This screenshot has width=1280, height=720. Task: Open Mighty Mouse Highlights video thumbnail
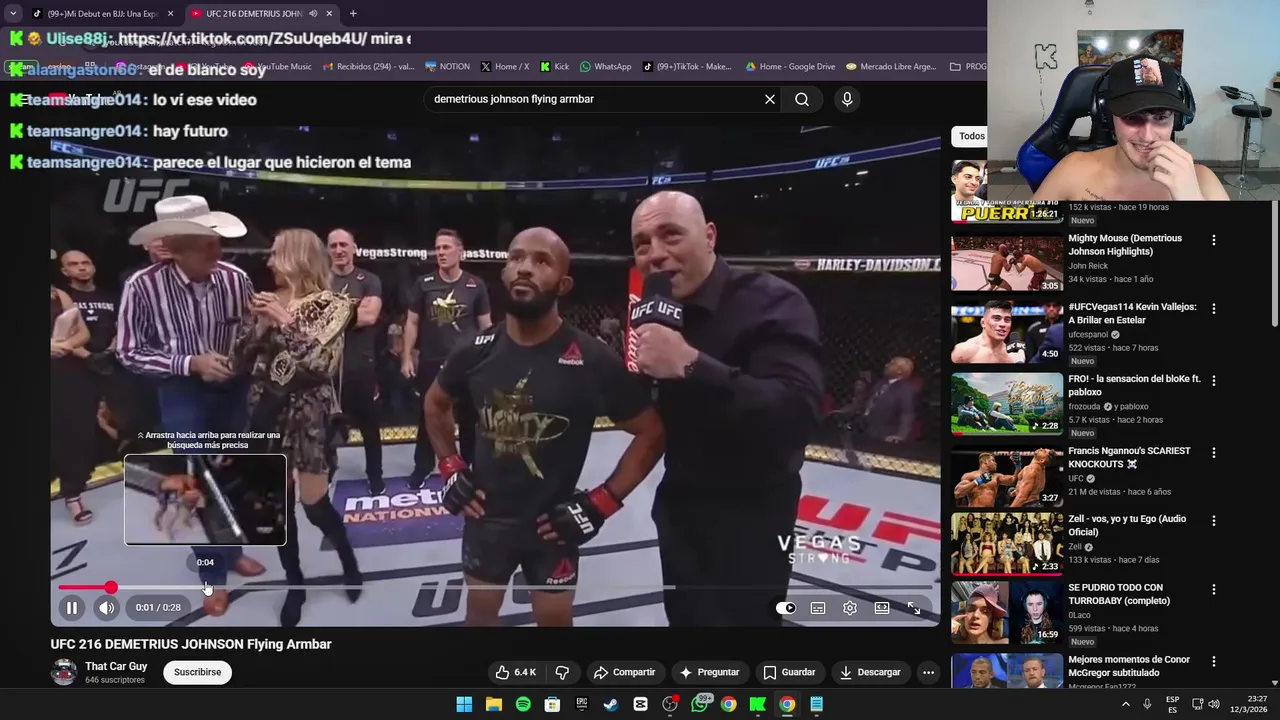pyautogui.click(x=1007, y=263)
